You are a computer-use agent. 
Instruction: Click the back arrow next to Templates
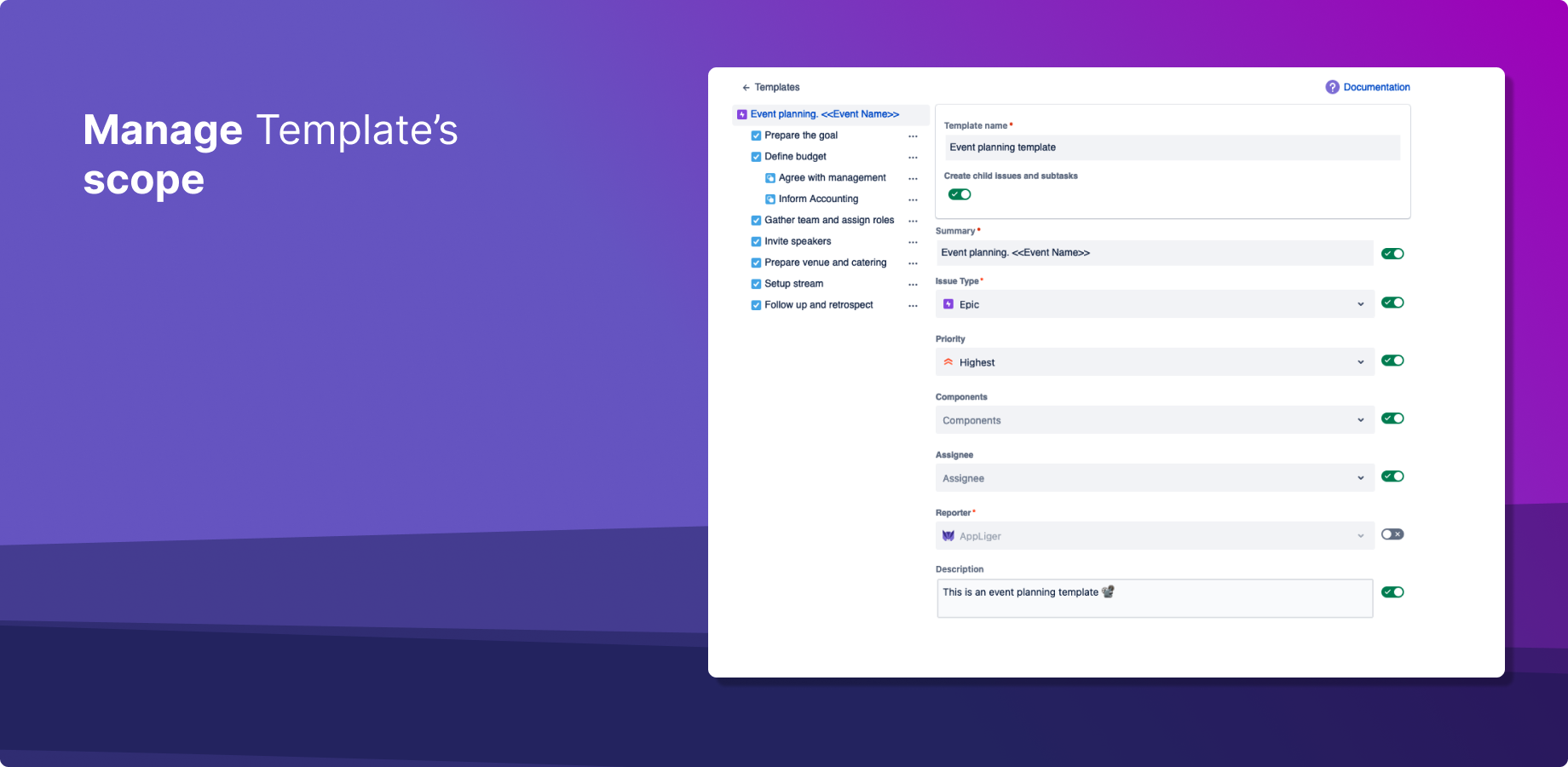point(746,88)
